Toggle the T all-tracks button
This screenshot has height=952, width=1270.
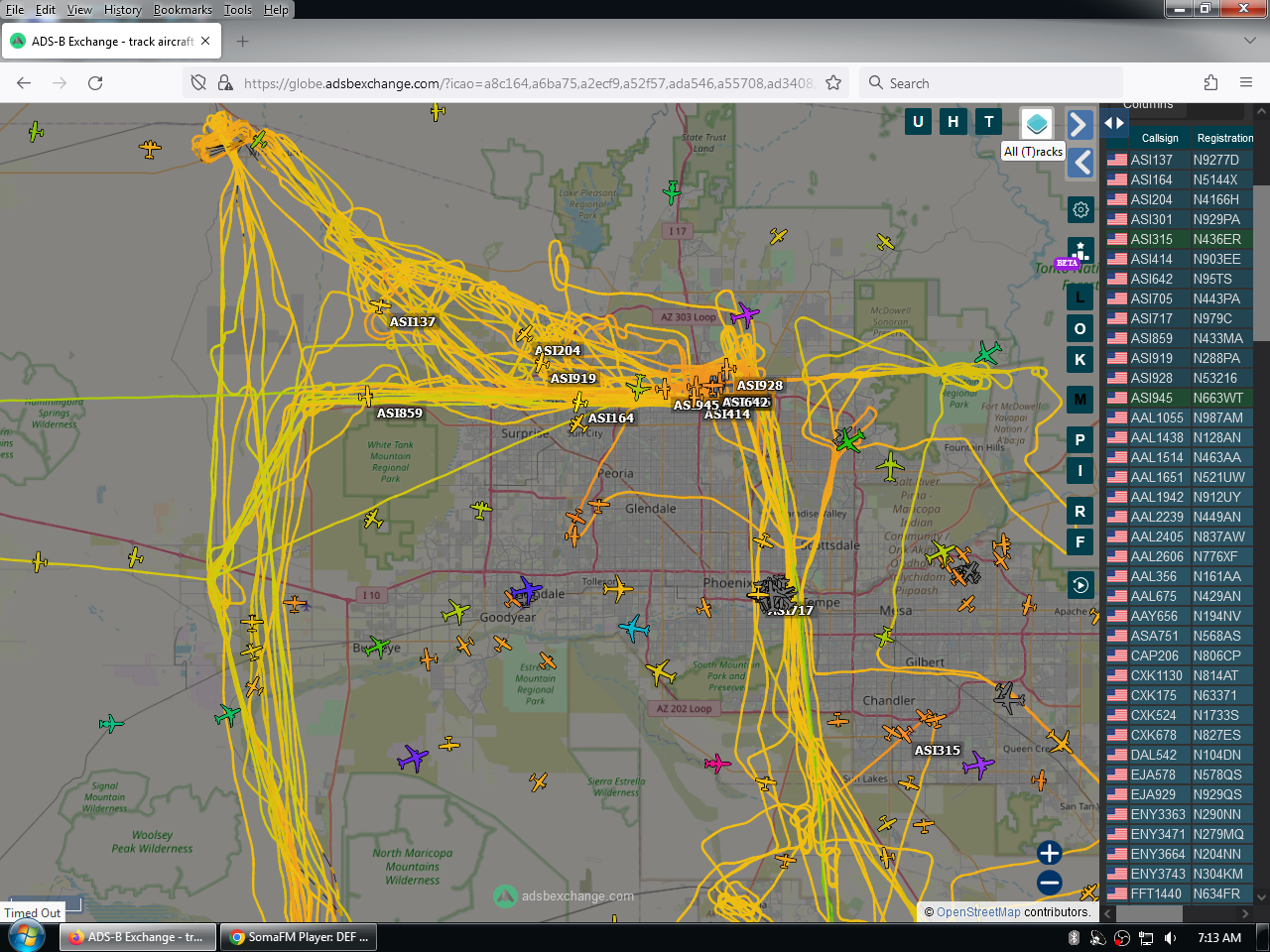[989, 122]
